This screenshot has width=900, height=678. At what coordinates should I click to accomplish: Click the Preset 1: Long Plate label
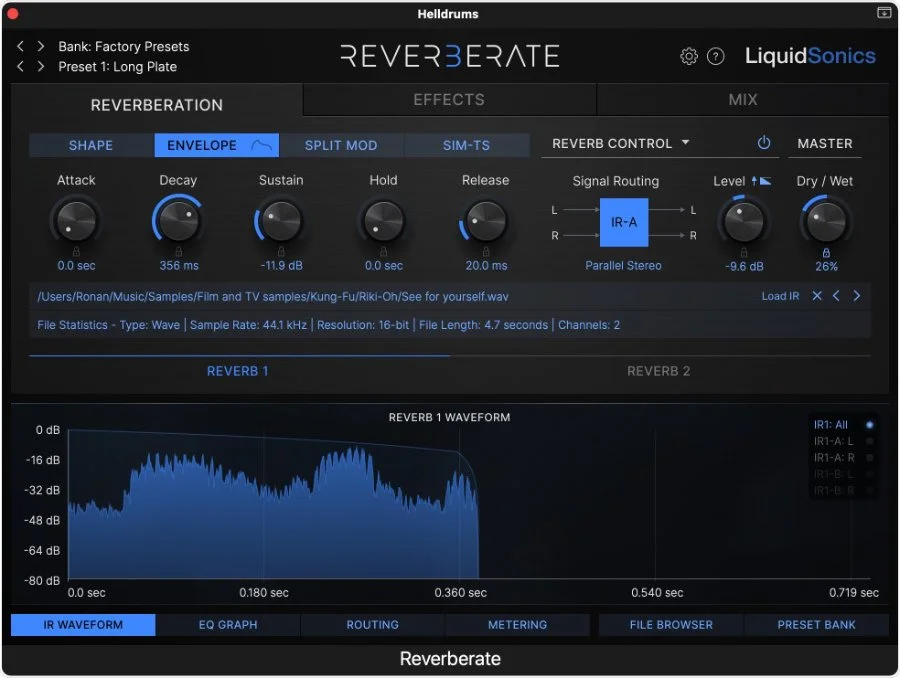[118, 67]
